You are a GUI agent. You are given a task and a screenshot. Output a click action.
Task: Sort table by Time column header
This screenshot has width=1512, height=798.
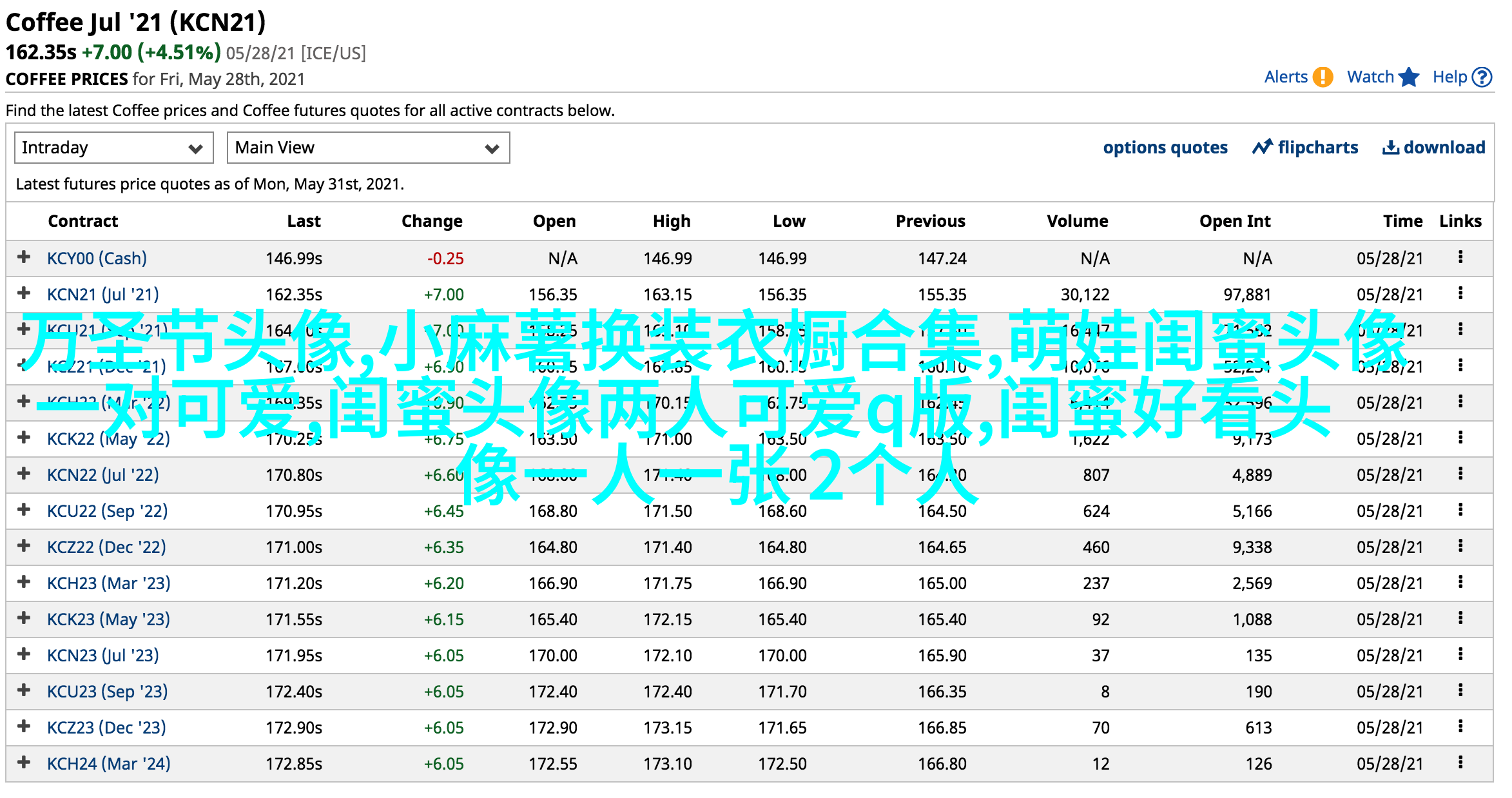(1403, 221)
